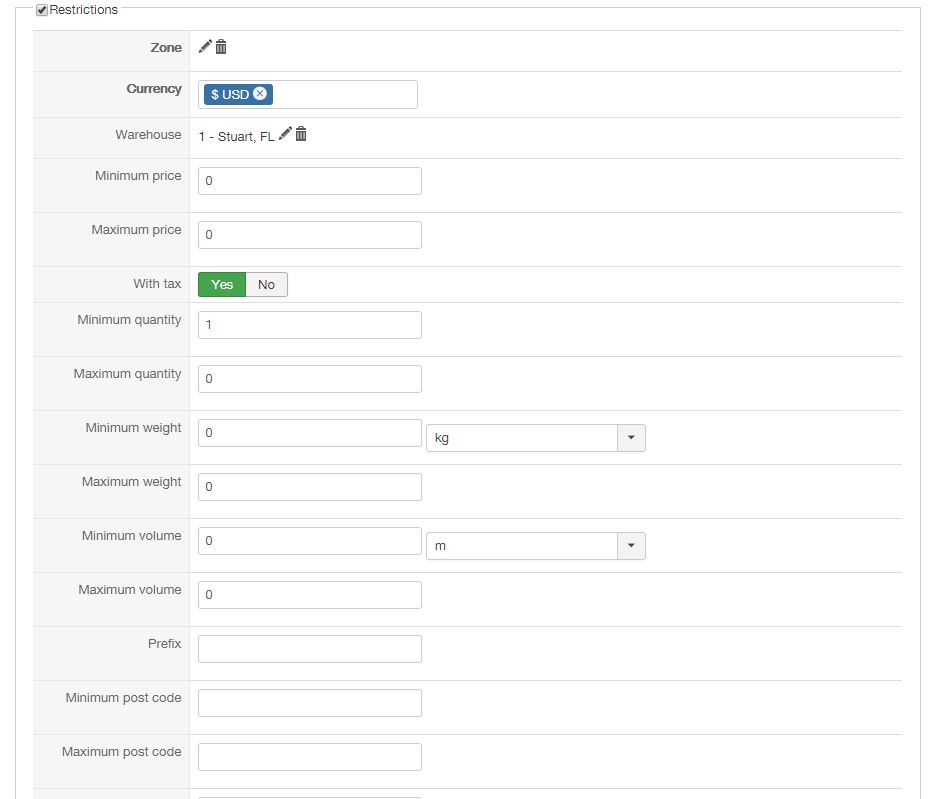Click the Currency selection field
Screen dimensions: 934x799
[x=340, y=94]
